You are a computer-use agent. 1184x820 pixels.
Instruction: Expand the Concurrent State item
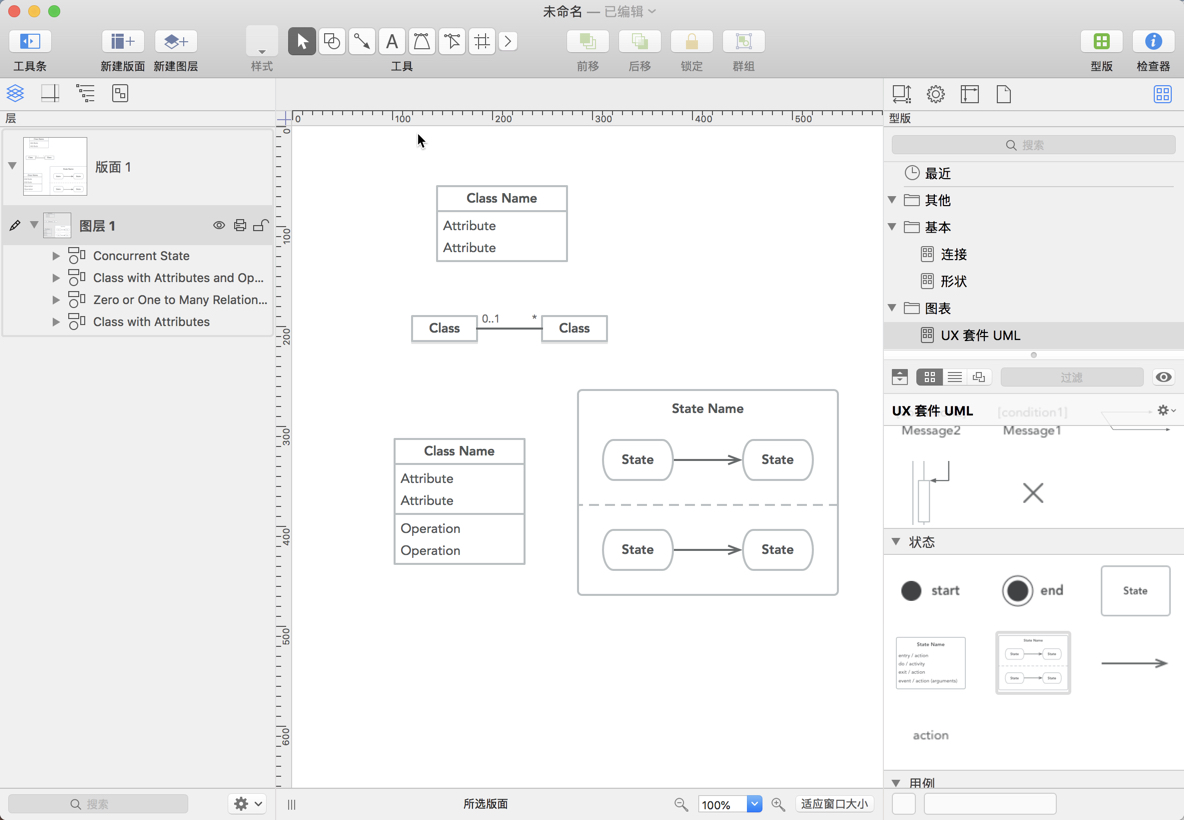(x=57, y=255)
